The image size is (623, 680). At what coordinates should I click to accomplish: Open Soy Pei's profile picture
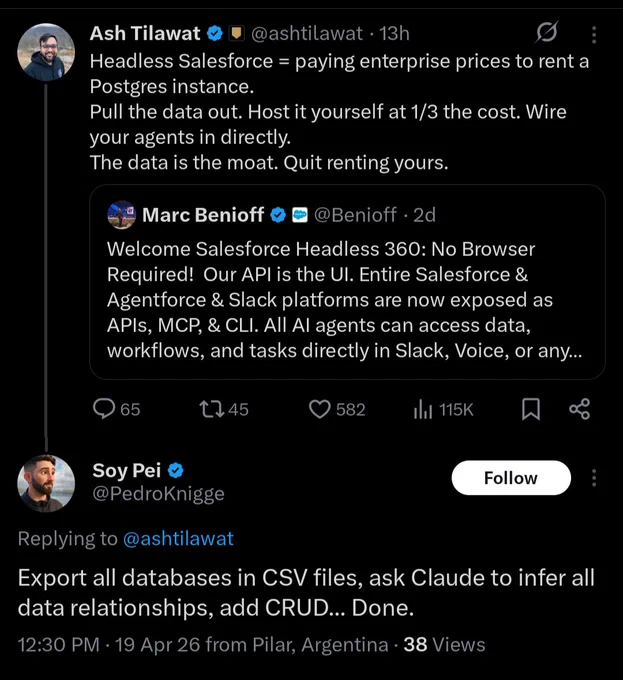[x=46, y=483]
